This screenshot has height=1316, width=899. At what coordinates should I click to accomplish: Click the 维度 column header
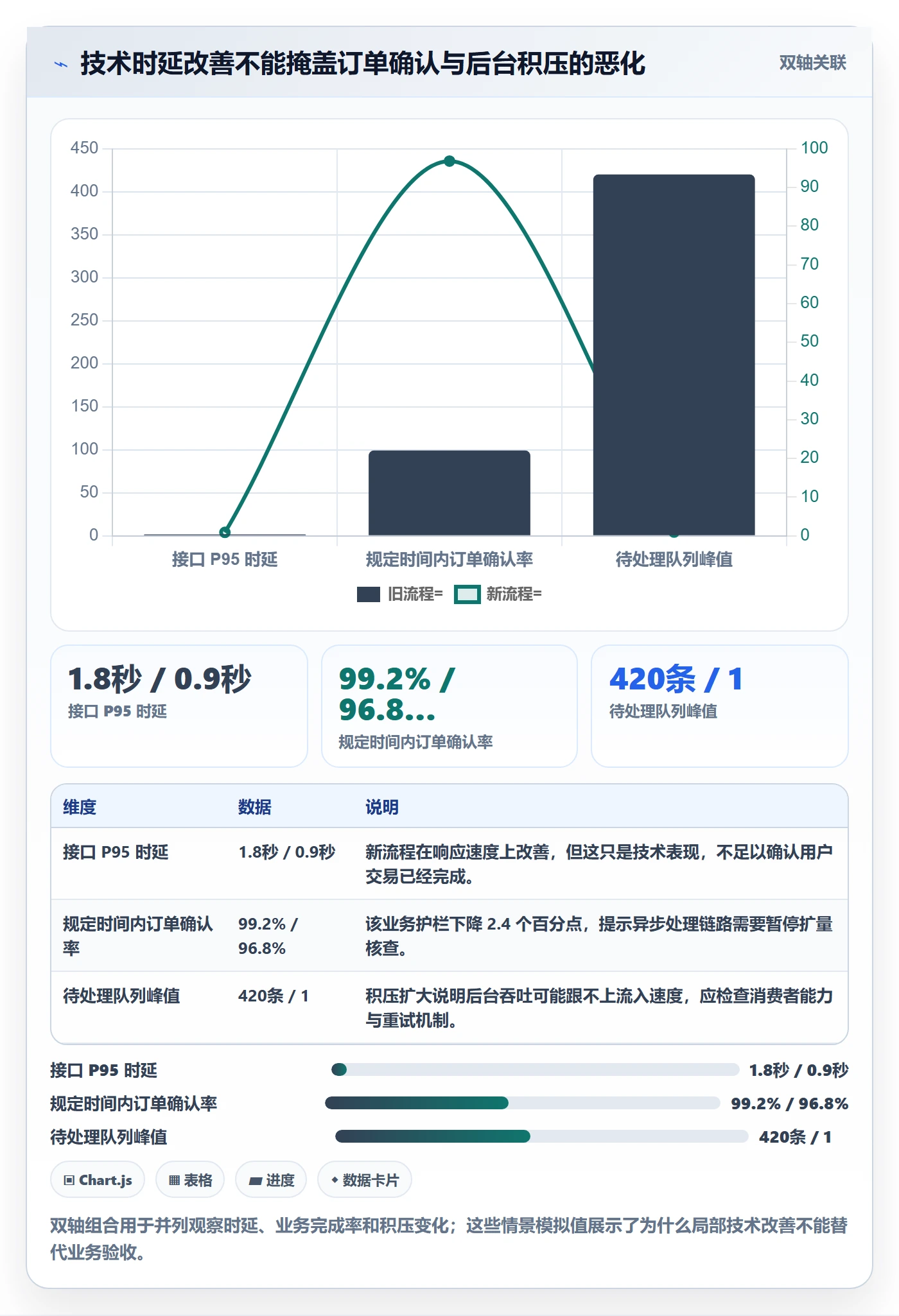80,807
